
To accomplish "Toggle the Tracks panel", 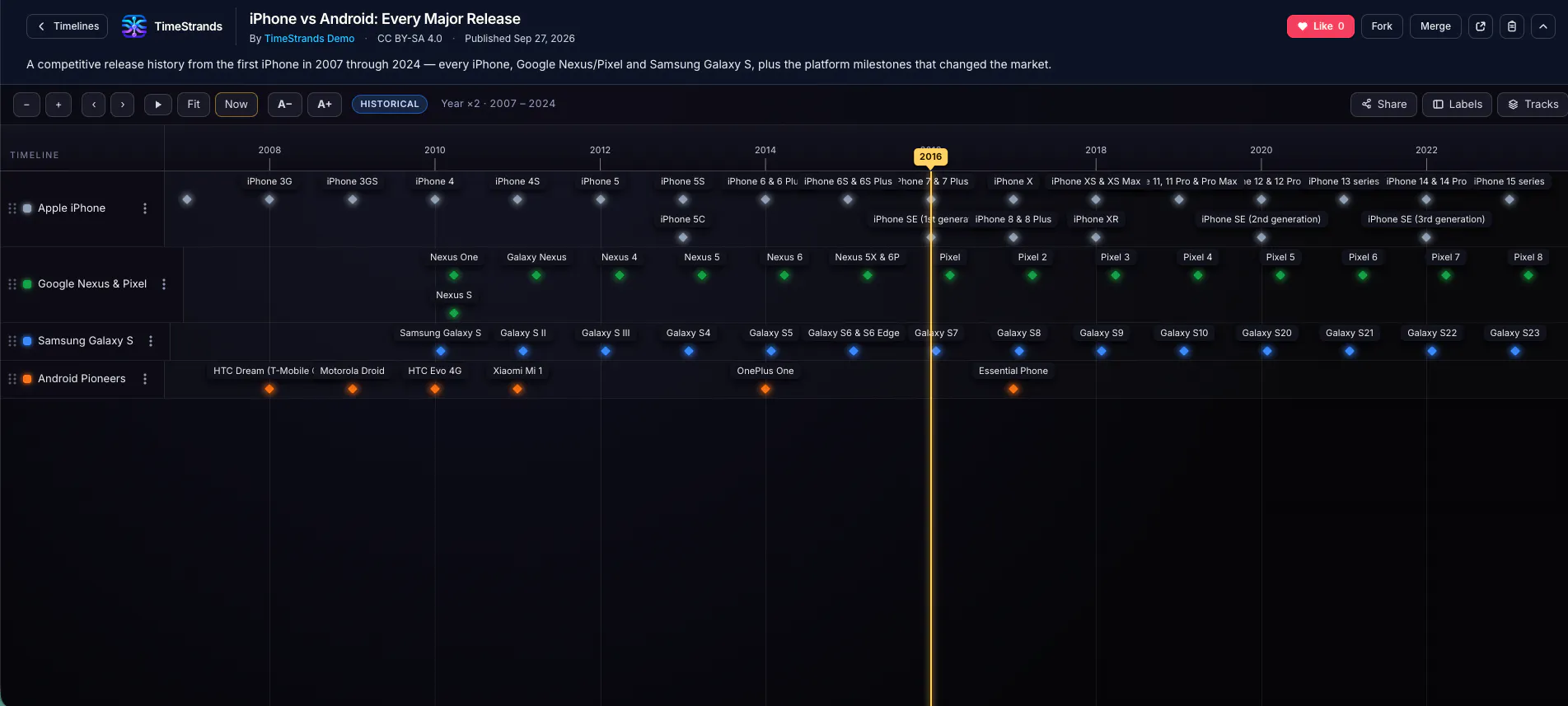I will (x=1533, y=105).
